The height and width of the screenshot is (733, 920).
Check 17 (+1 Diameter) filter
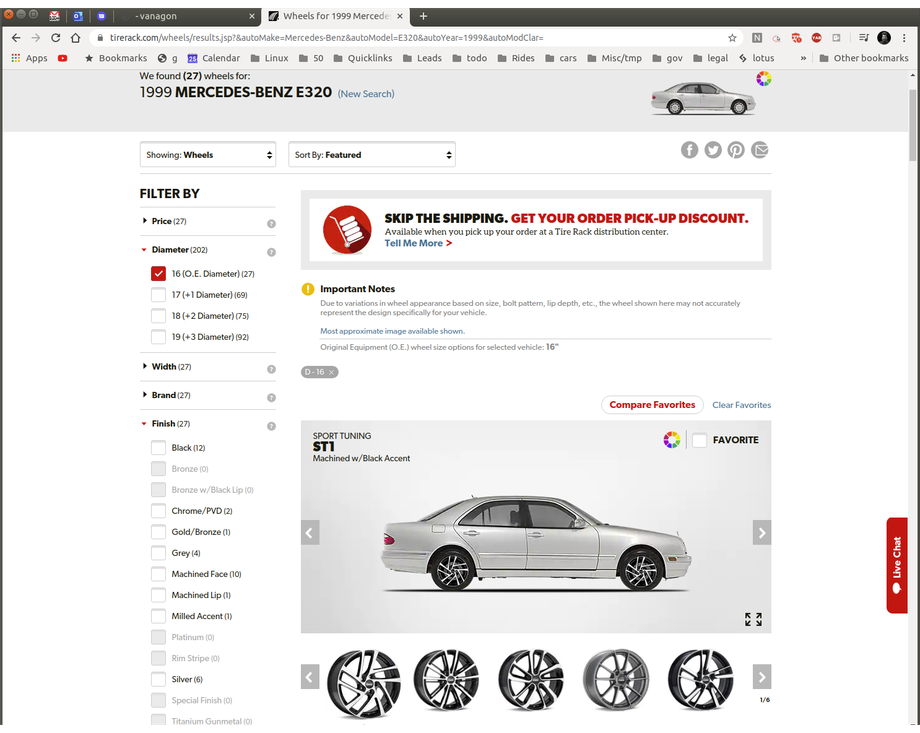pos(158,295)
